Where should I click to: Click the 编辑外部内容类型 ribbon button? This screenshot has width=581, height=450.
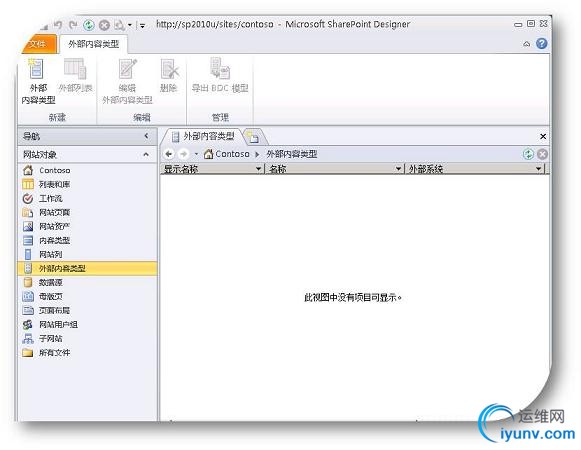point(127,82)
